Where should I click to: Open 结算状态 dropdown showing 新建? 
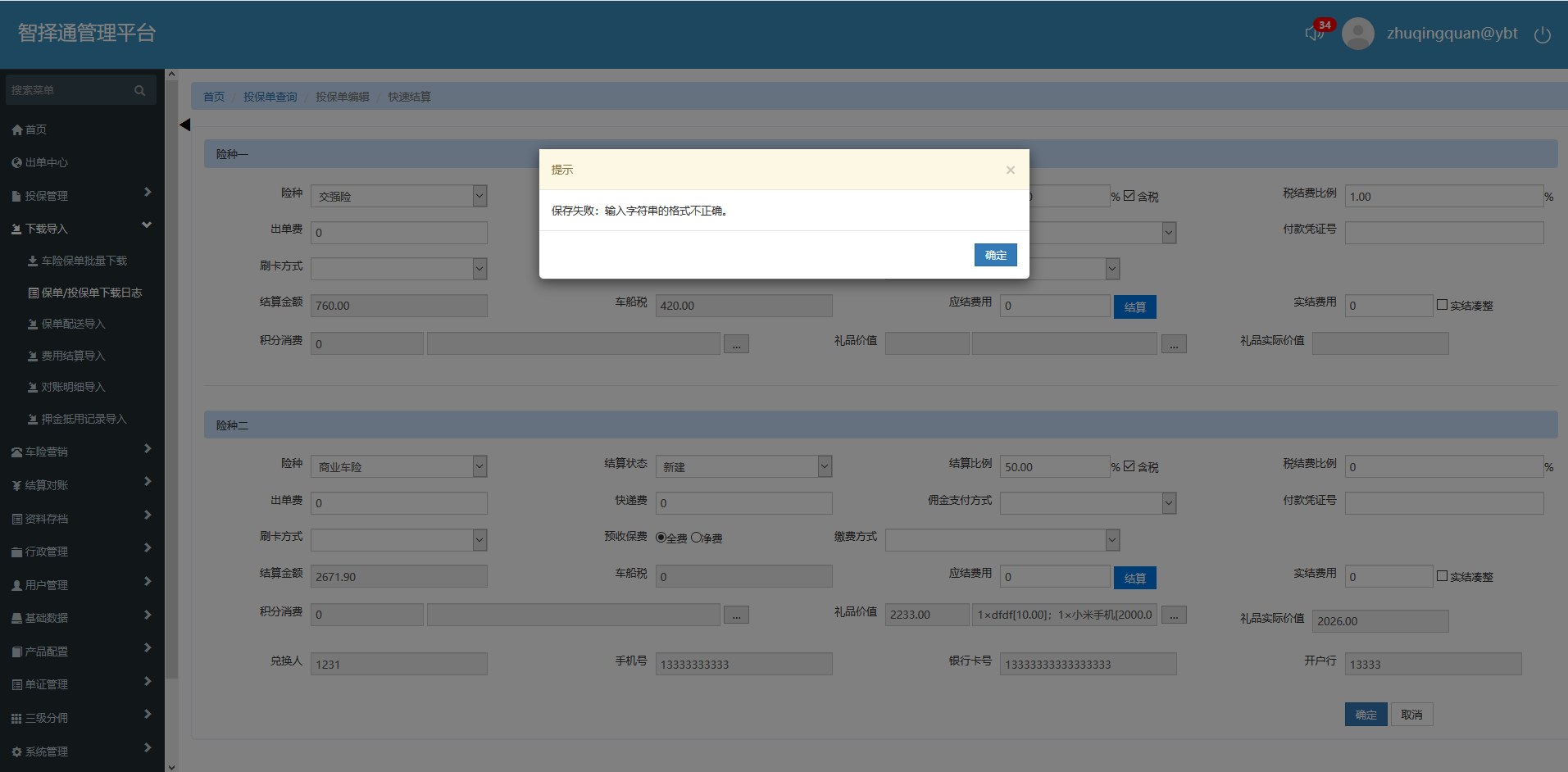(744, 467)
